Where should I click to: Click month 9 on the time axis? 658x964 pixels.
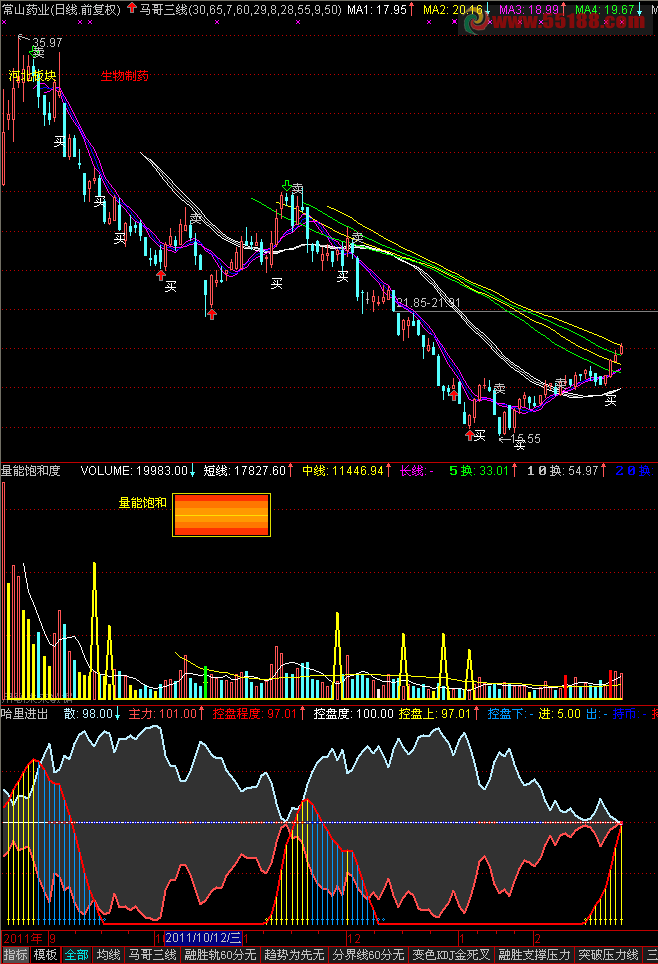(53, 938)
